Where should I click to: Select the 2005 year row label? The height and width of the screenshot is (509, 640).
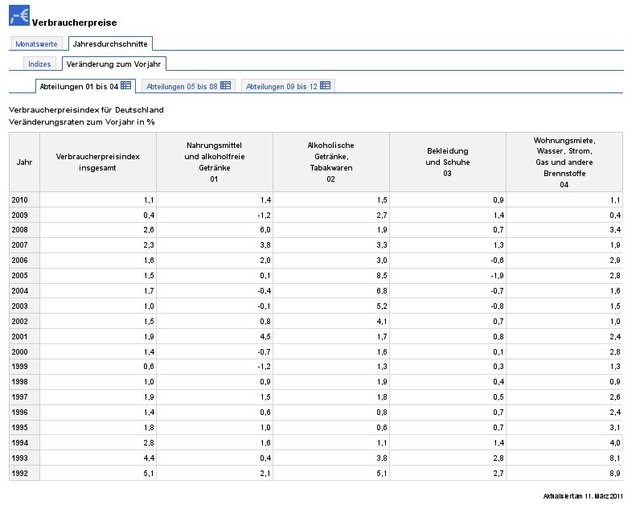pos(20,276)
